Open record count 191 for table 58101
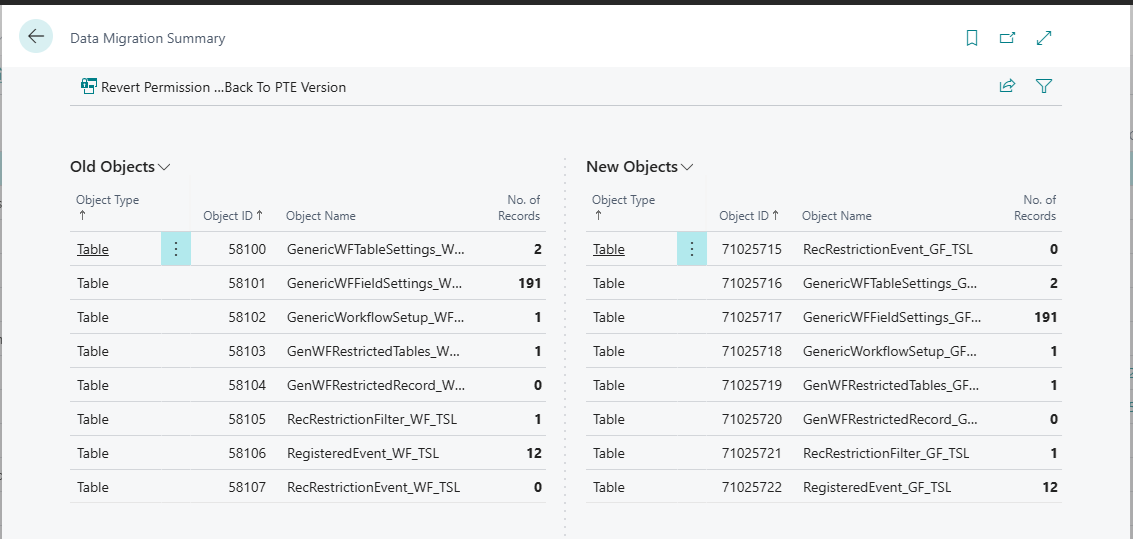This screenshot has width=1133, height=539. tap(530, 283)
